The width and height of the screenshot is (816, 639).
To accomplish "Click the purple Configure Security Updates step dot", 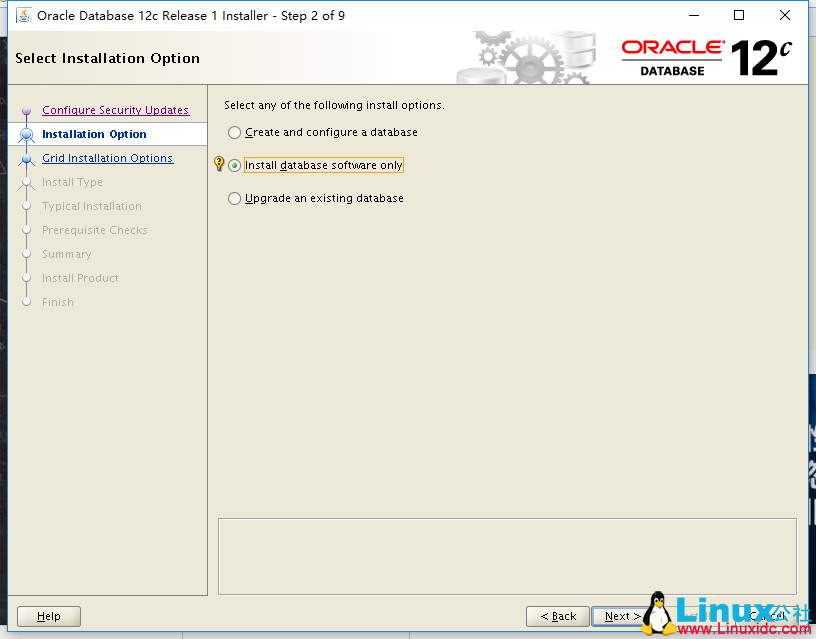I will pyautogui.click(x=26, y=109).
